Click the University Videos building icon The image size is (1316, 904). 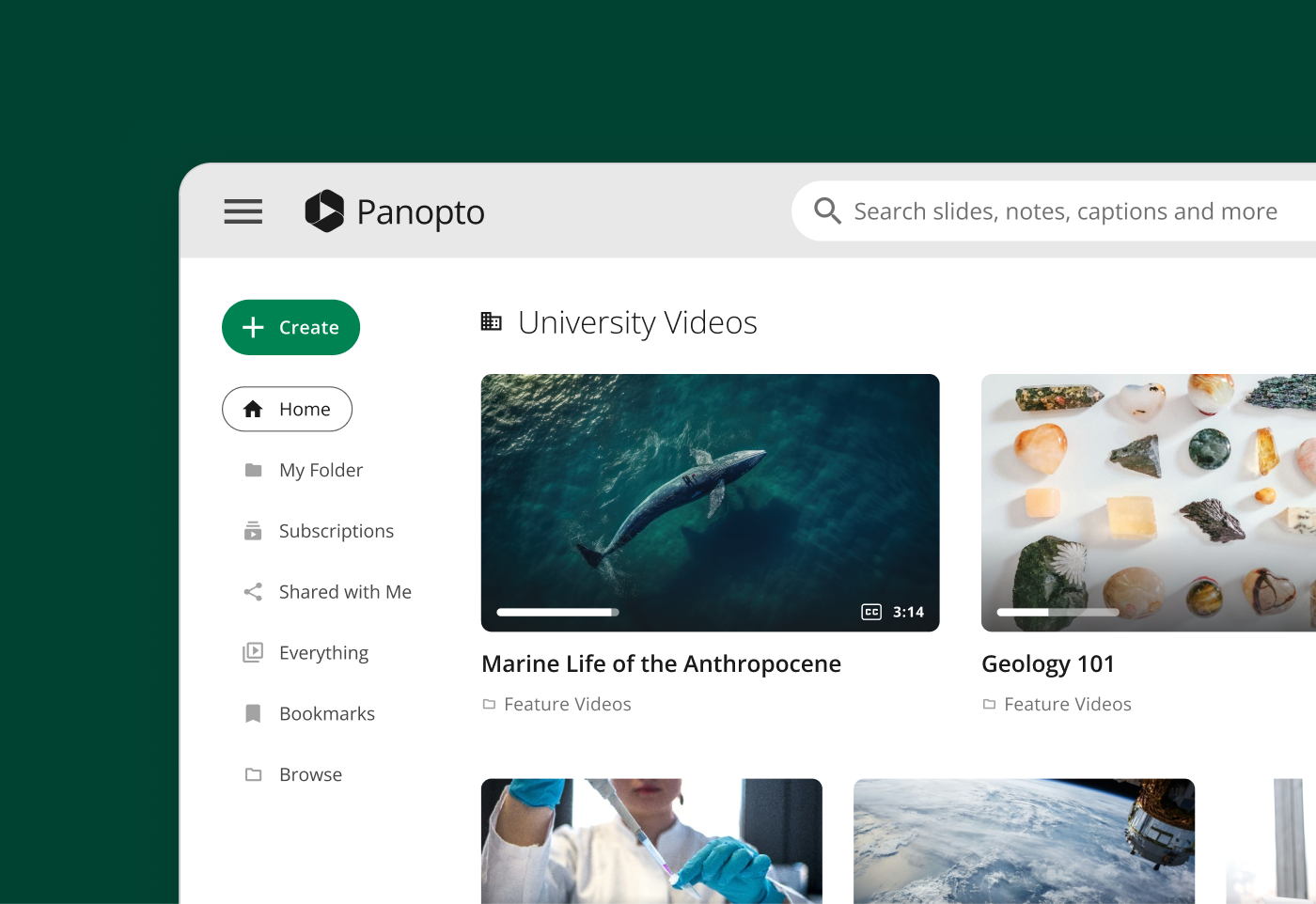491,322
